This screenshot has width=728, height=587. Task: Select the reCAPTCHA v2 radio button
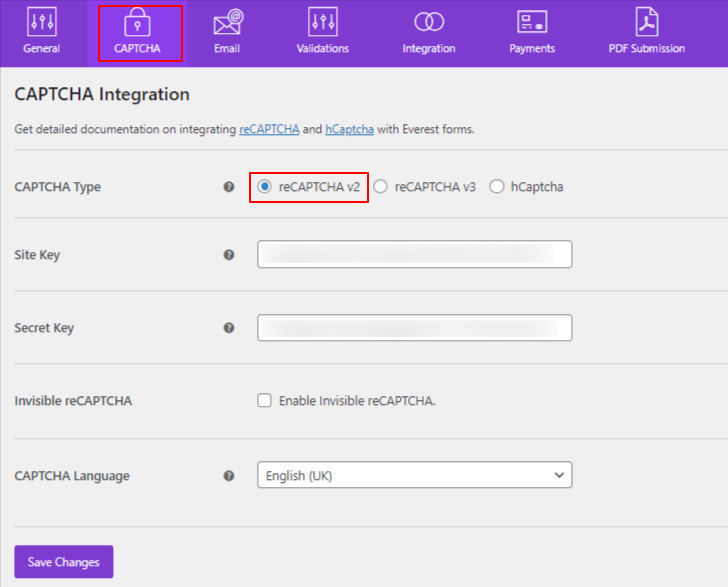pyautogui.click(x=265, y=187)
